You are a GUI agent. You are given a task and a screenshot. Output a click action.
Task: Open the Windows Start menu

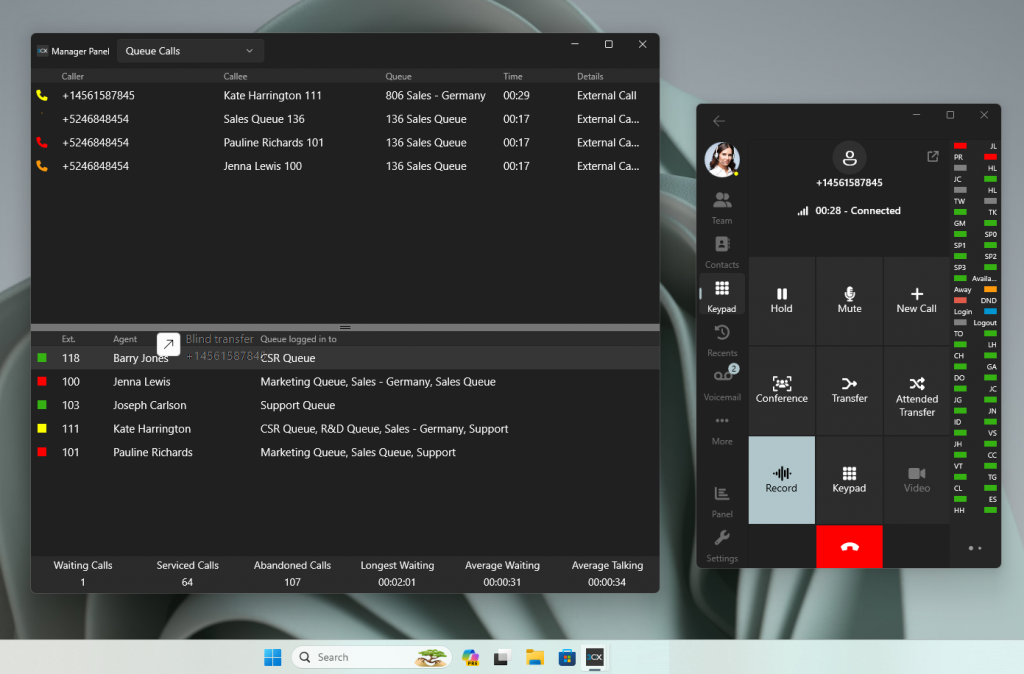click(272, 657)
